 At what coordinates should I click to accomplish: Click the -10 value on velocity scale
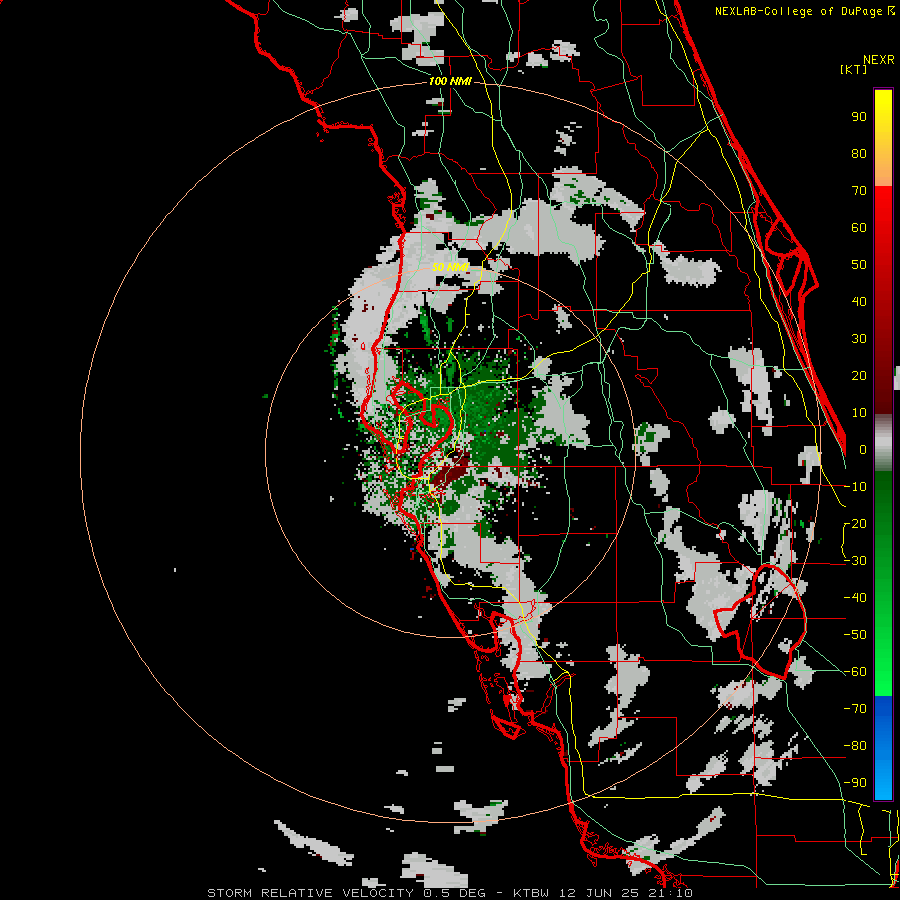coord(855,487)
